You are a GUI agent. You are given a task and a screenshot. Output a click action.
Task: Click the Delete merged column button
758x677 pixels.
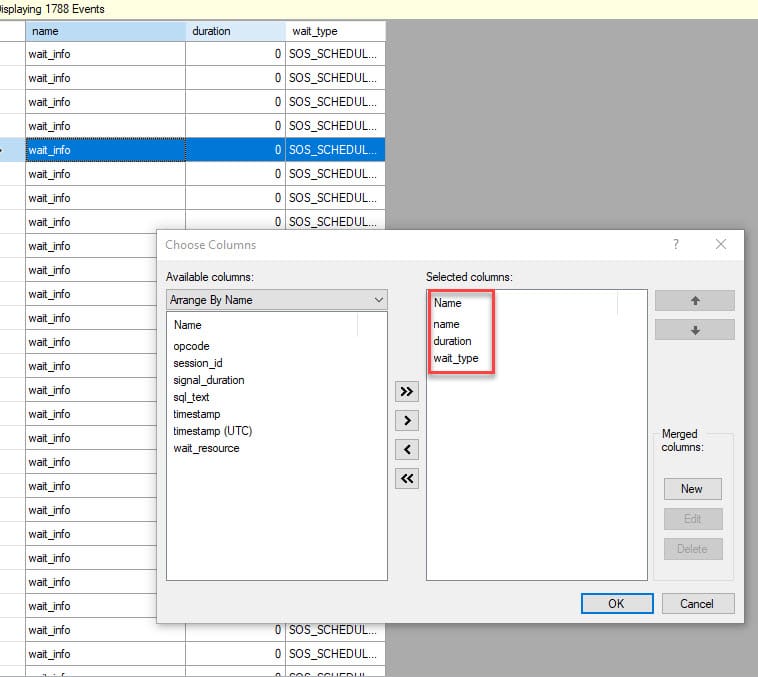(692, 549)
